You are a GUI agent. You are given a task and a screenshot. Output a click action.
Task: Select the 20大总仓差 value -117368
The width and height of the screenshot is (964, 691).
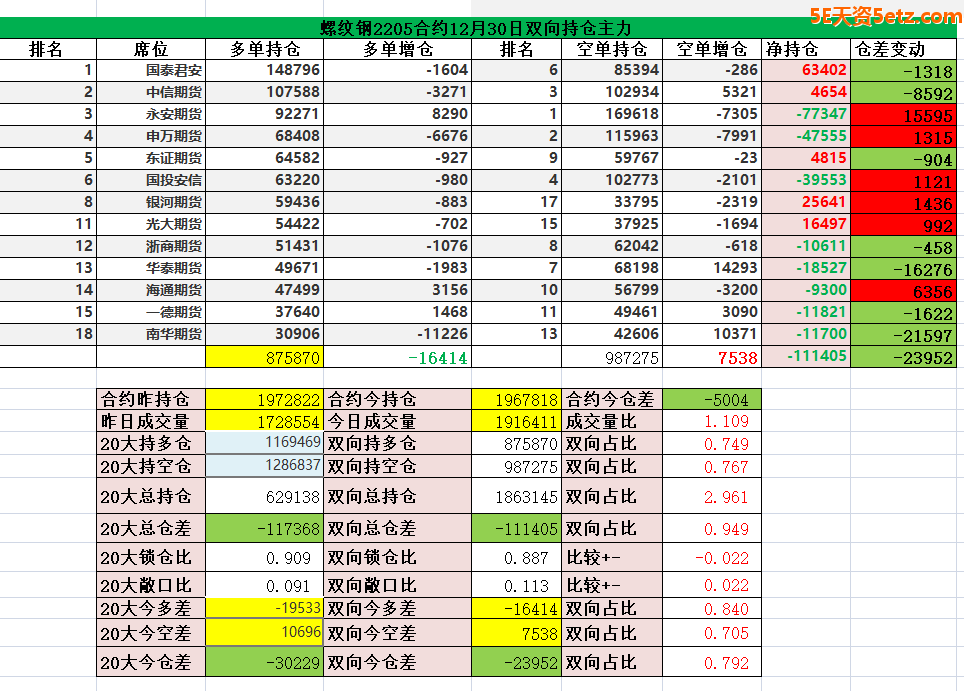[x=264, y=528]
